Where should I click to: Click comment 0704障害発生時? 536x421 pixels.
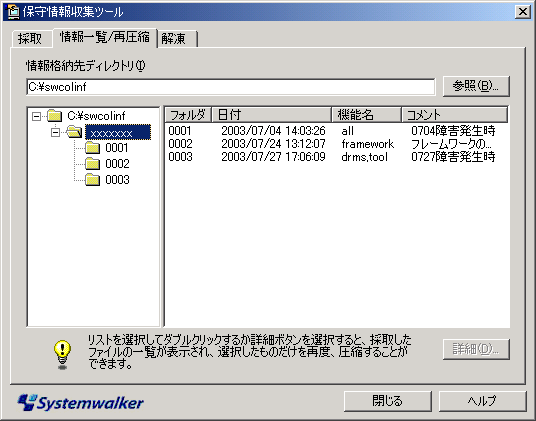coord(453,131)
